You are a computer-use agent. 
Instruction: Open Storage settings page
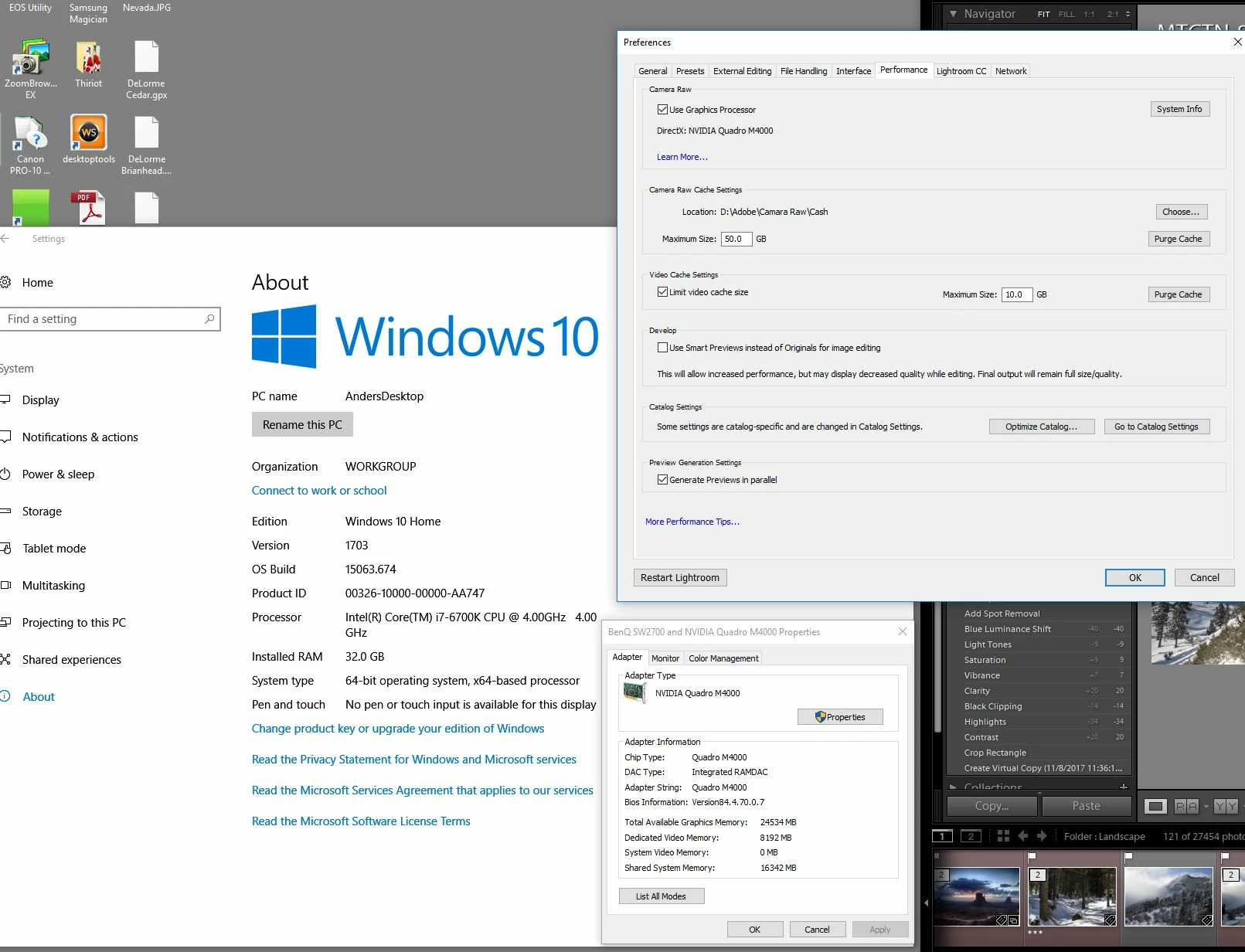point(42,512)
